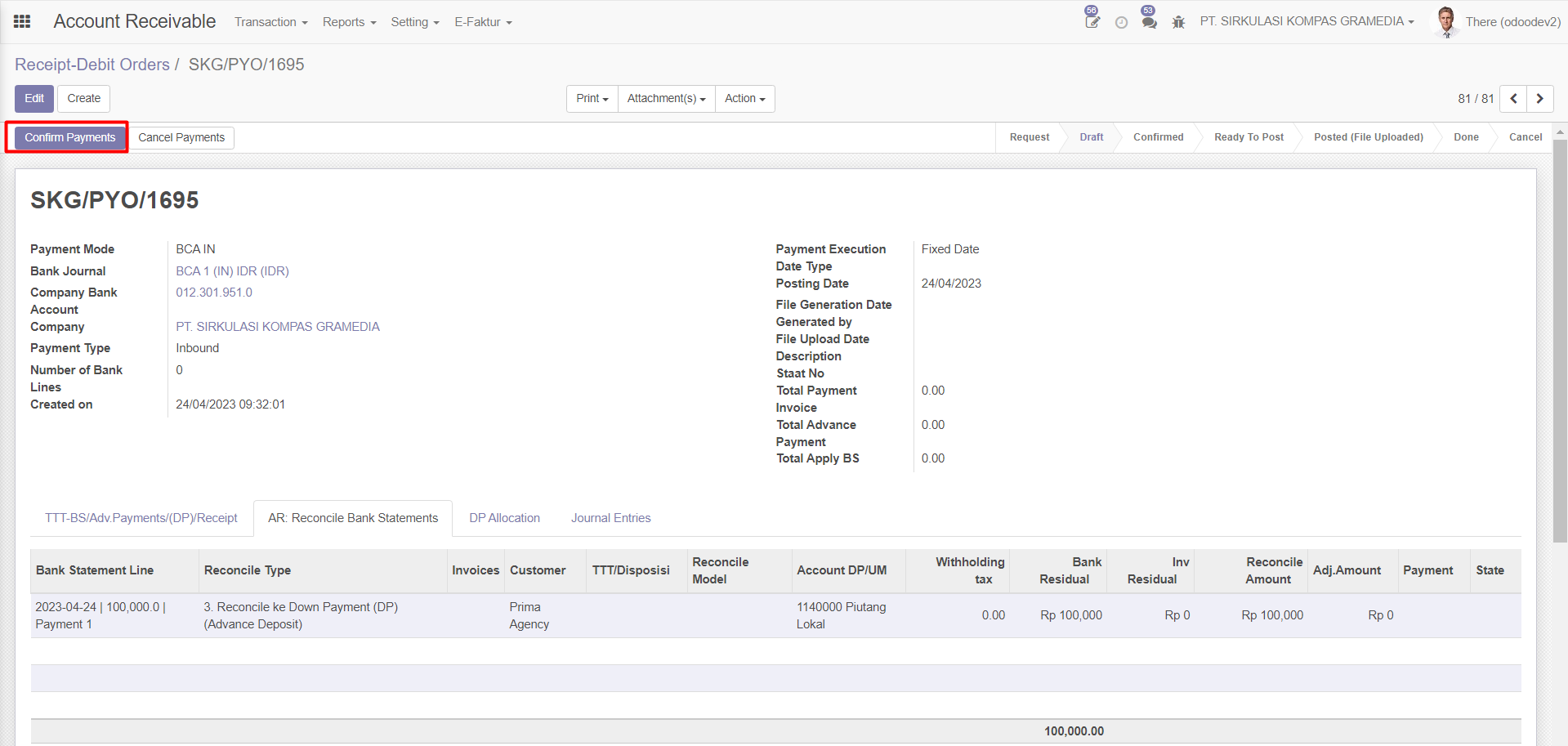Image resolution: width=1568 pixels, height=746 pixels.
Task: Switch to TTT-BS/Adv.Payments/(DP)/Receipt tab
Action: (x=141, y=518)
